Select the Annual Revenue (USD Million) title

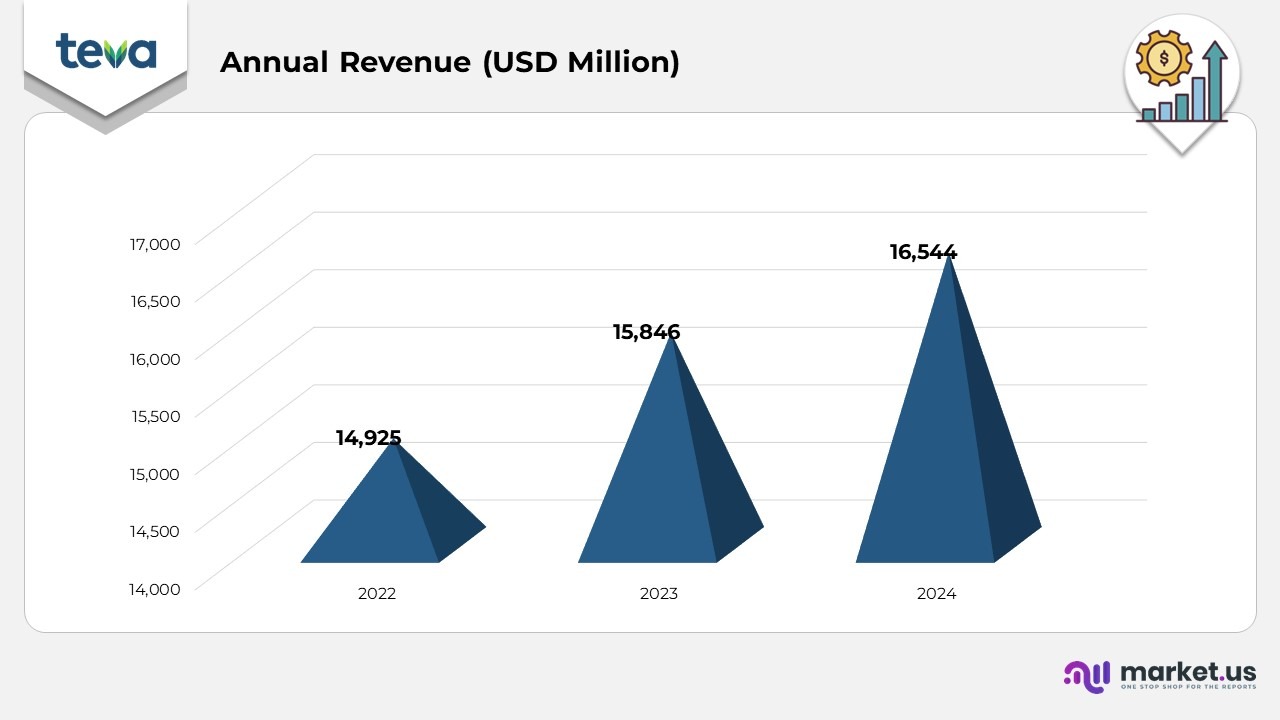(449, 62)
